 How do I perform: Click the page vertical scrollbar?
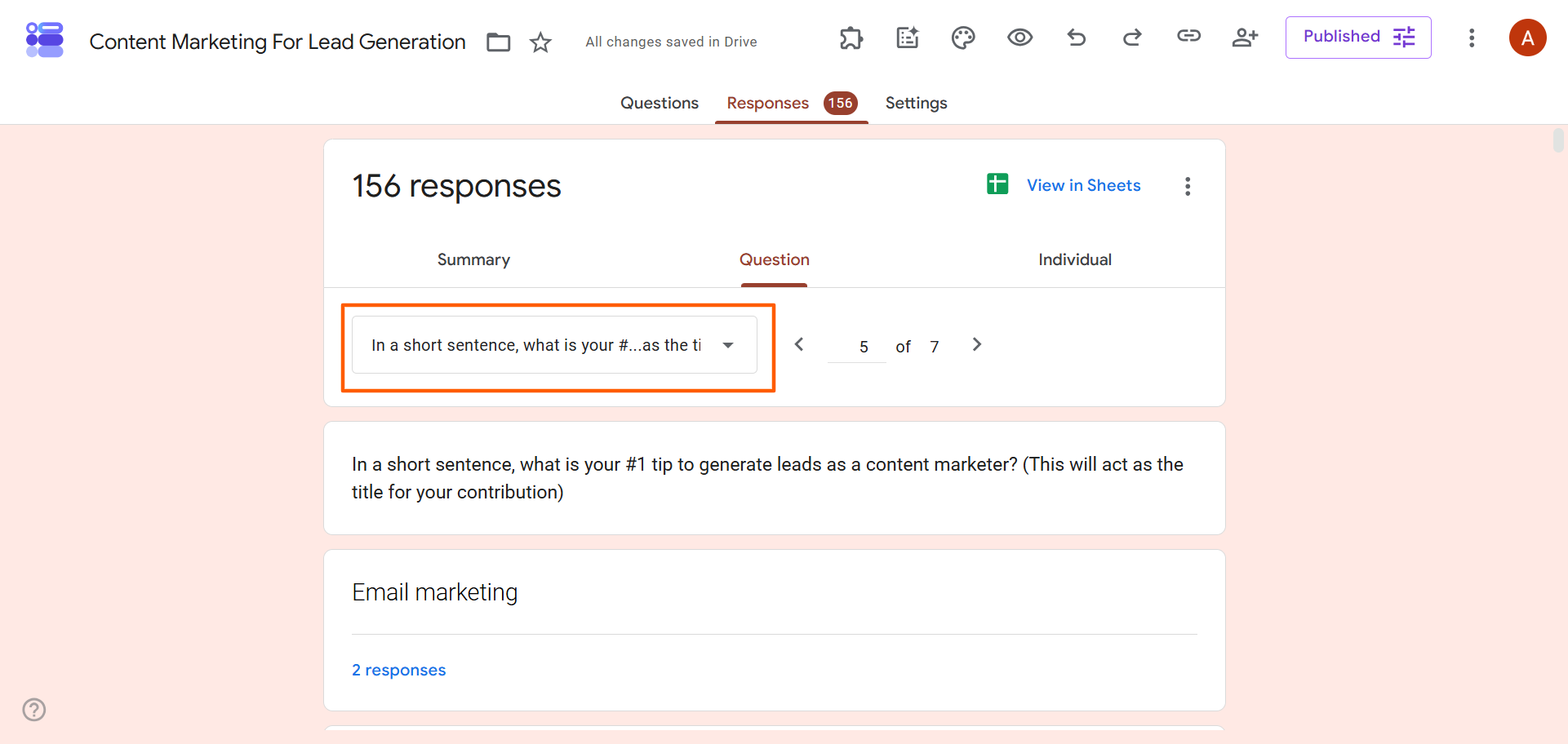pyautogui.click(x=1558, y=139)
